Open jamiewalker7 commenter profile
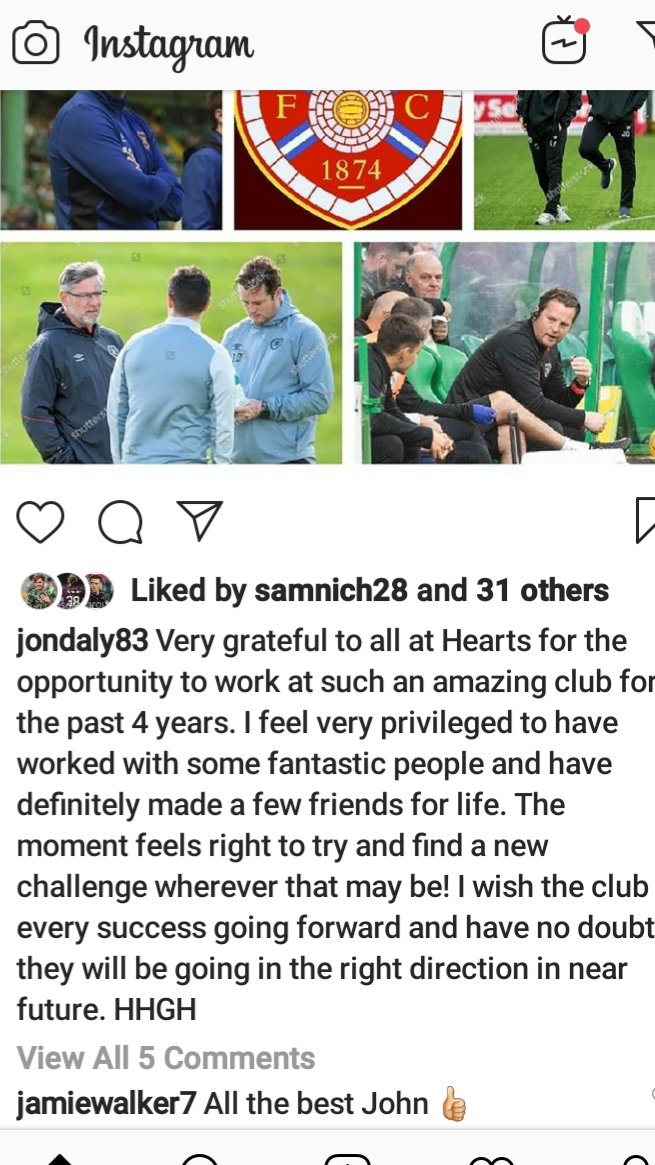Image resolution: width=655 pixels, height=1165 pixels. point(106,1104)
